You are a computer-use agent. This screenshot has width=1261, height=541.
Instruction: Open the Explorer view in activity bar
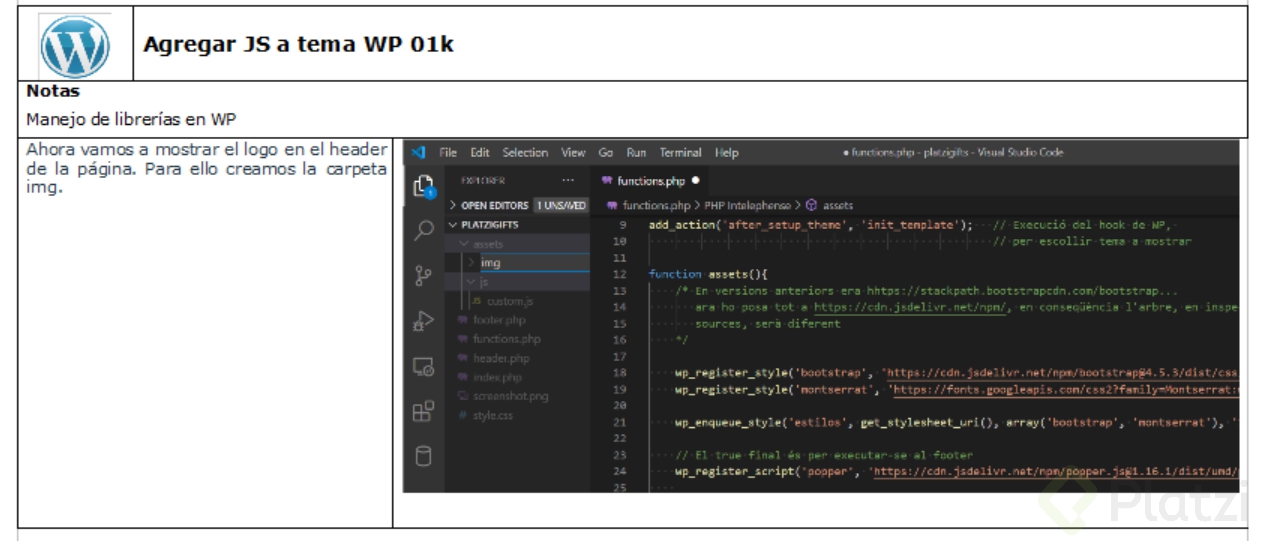point(423,186)
